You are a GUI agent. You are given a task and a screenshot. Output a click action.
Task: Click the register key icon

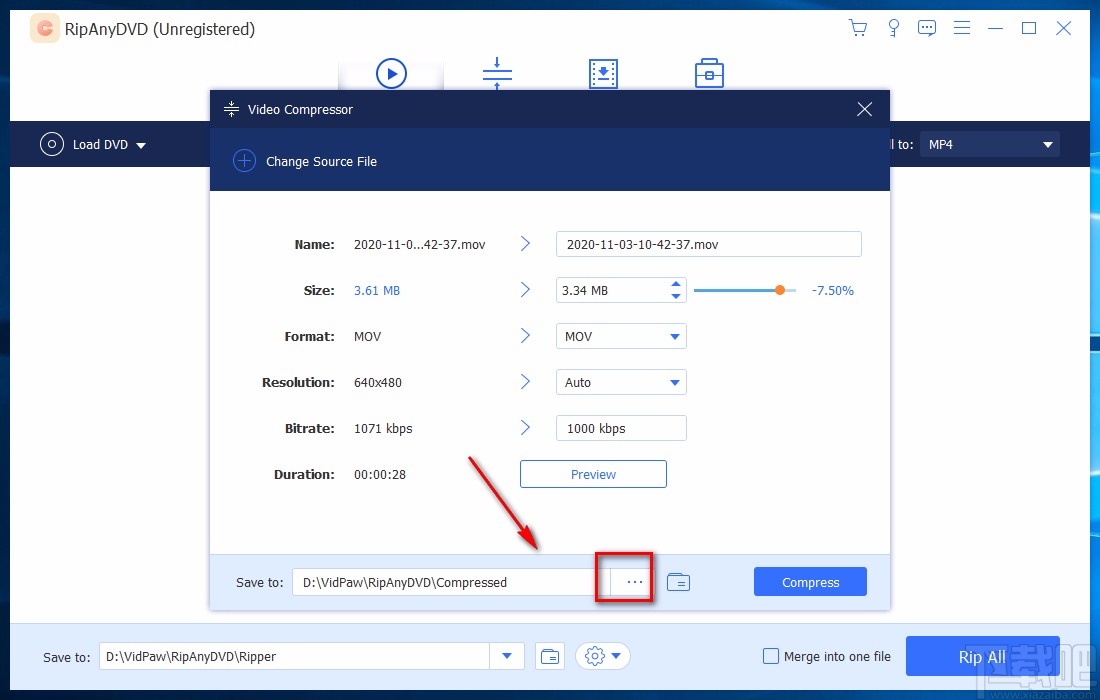pos(893,28)
